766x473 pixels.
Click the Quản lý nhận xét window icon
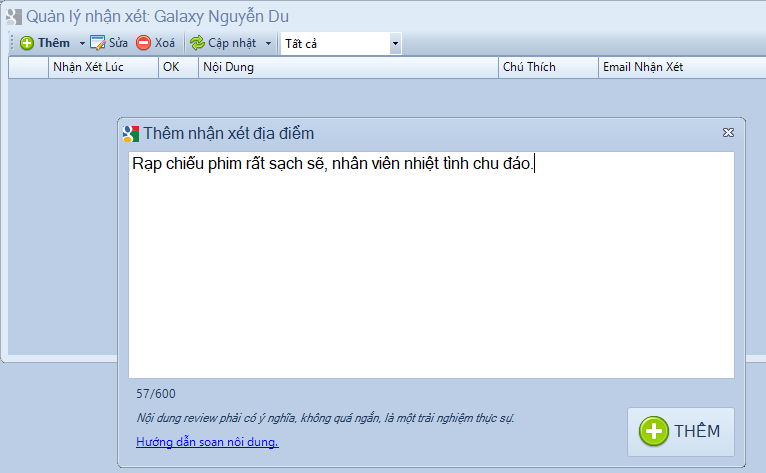pos(14,17)
